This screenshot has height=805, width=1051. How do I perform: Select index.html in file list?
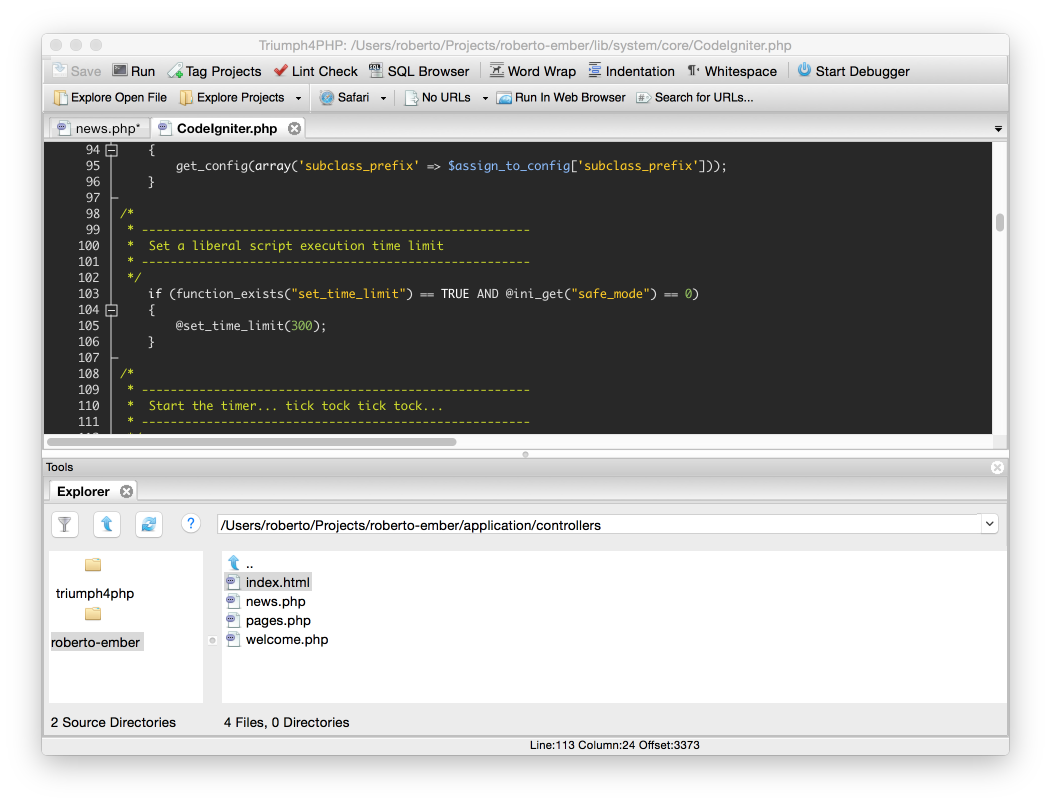268,582
